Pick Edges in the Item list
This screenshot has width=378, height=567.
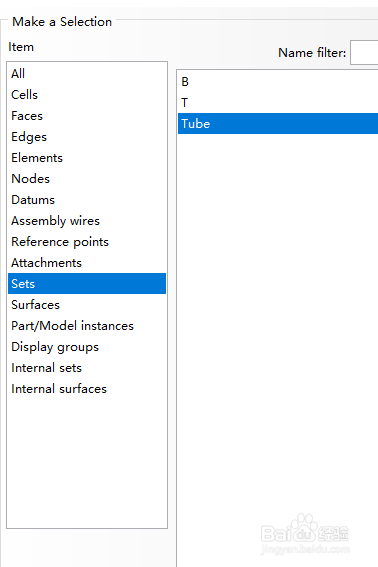pyautogui.click(x=87, y=137)
